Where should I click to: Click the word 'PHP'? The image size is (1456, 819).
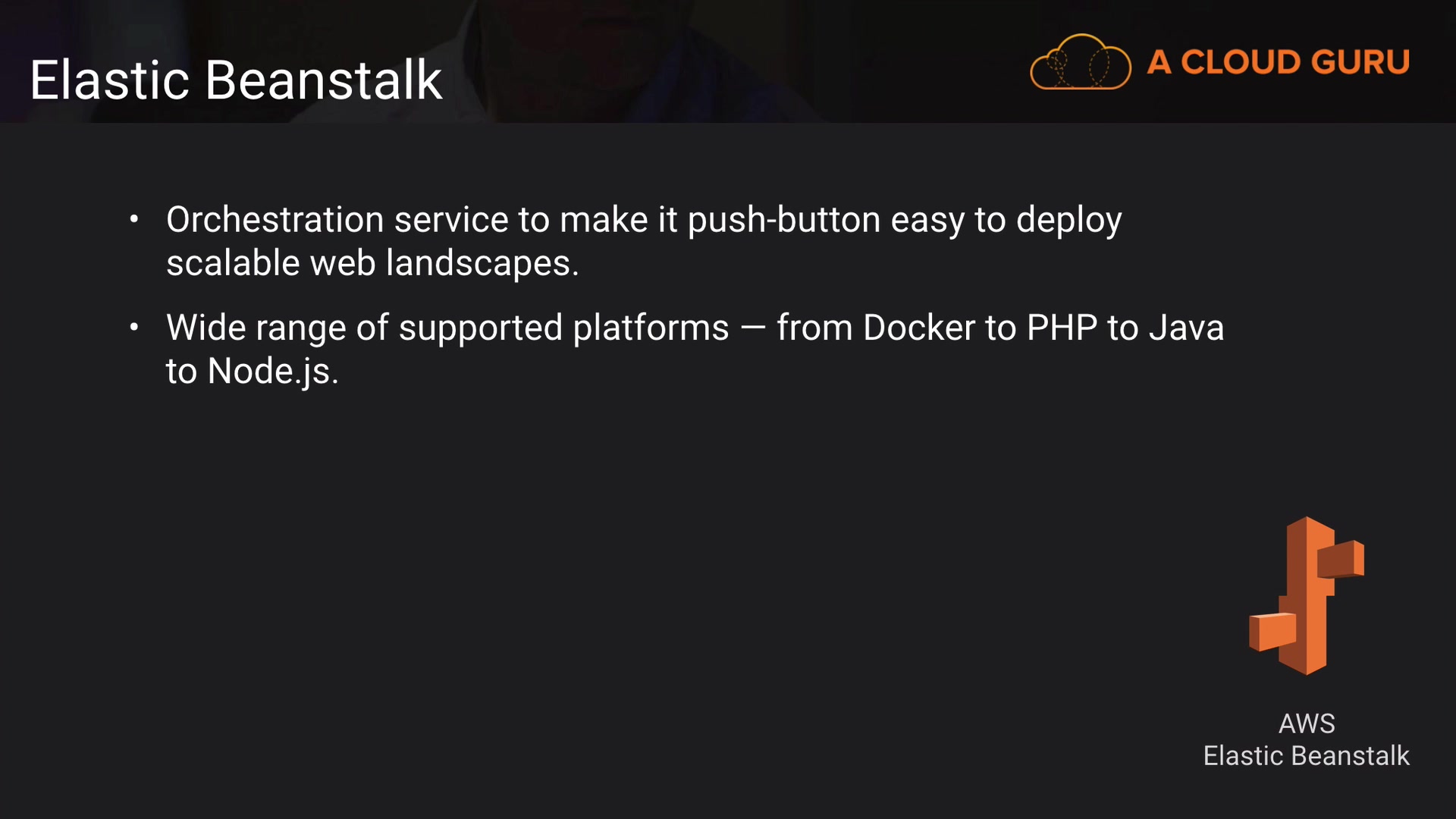[1062, 328]
